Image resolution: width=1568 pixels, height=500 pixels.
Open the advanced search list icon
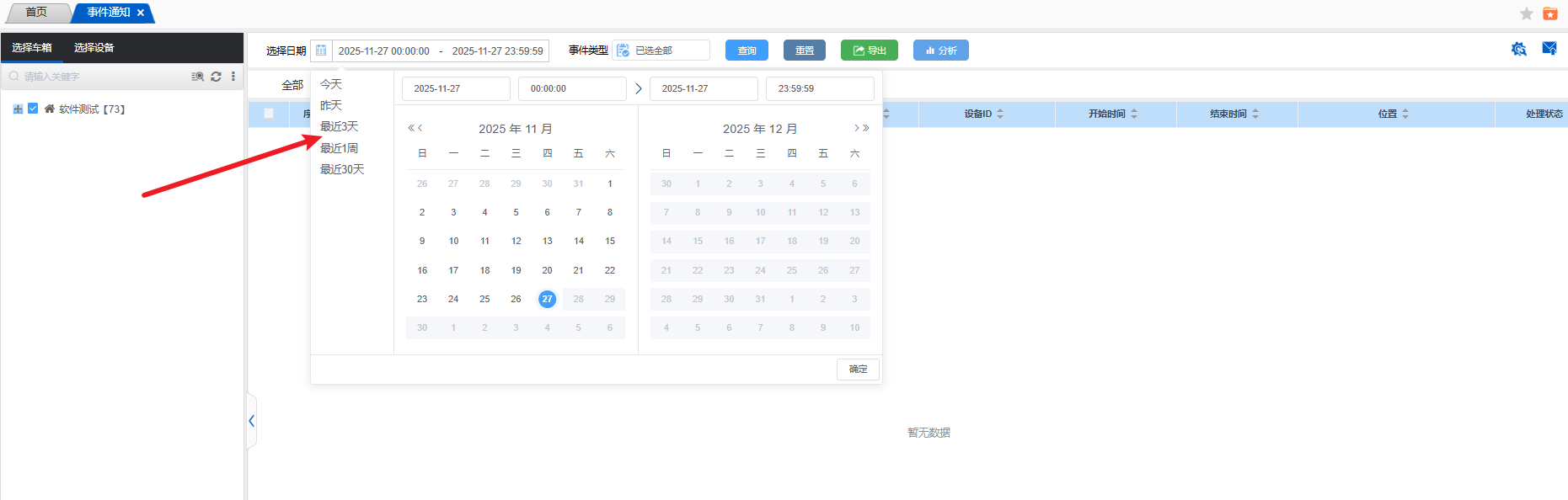pos(198,77)
